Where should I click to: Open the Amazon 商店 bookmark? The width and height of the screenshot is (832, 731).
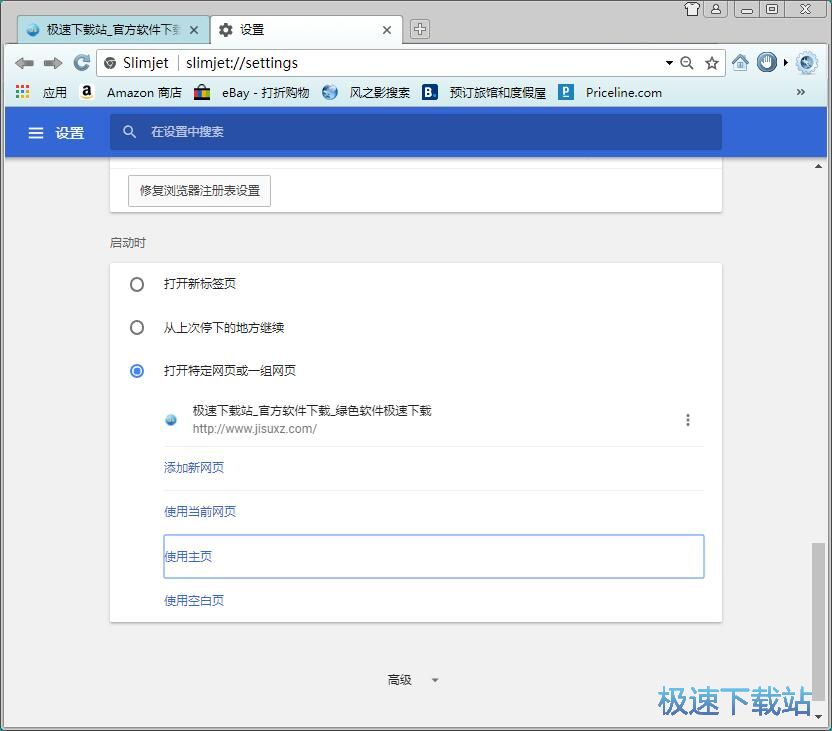(x=144, y=92)
